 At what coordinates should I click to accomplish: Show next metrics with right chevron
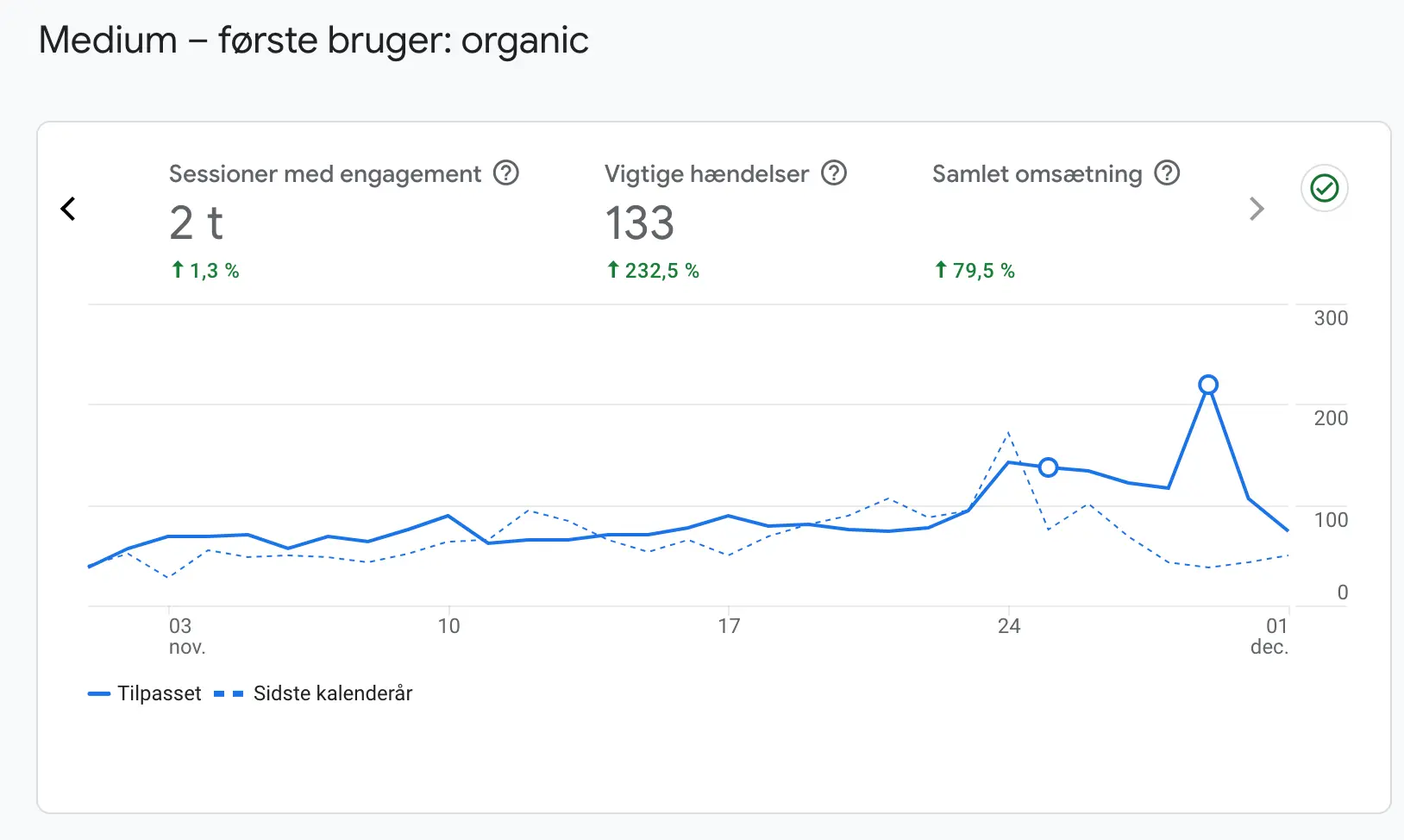(x=1257, y=209)
